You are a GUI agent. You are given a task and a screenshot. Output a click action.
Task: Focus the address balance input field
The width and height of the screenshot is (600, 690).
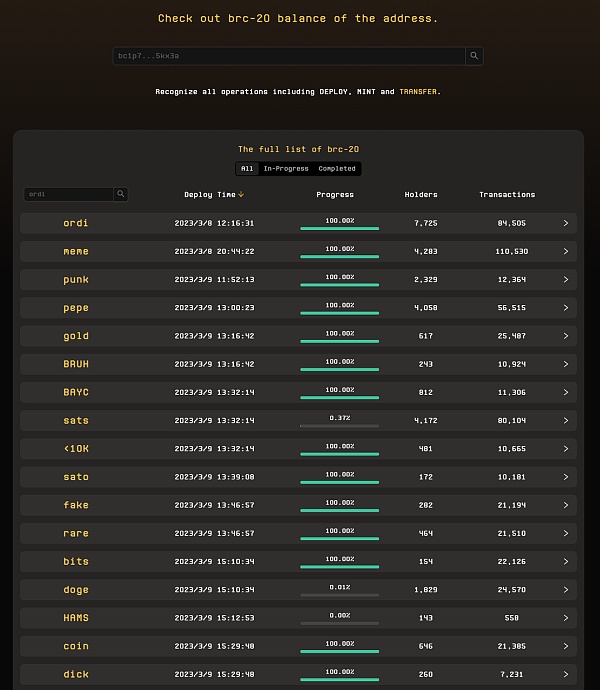pyautogui.click(x=290, y=56)
